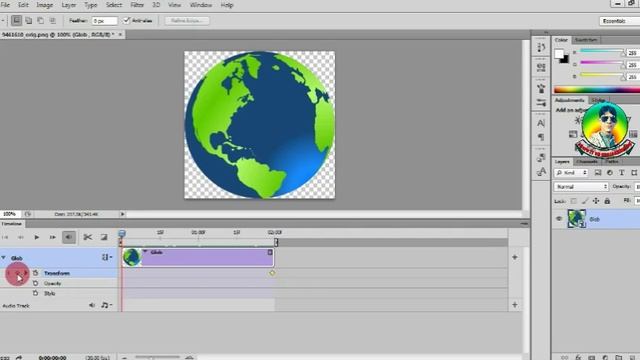Image resolution: width=640 pixels, height=360 pixels.
Task: Enable Style keyframe stopwatch
Action: click(x=36, y=293)
